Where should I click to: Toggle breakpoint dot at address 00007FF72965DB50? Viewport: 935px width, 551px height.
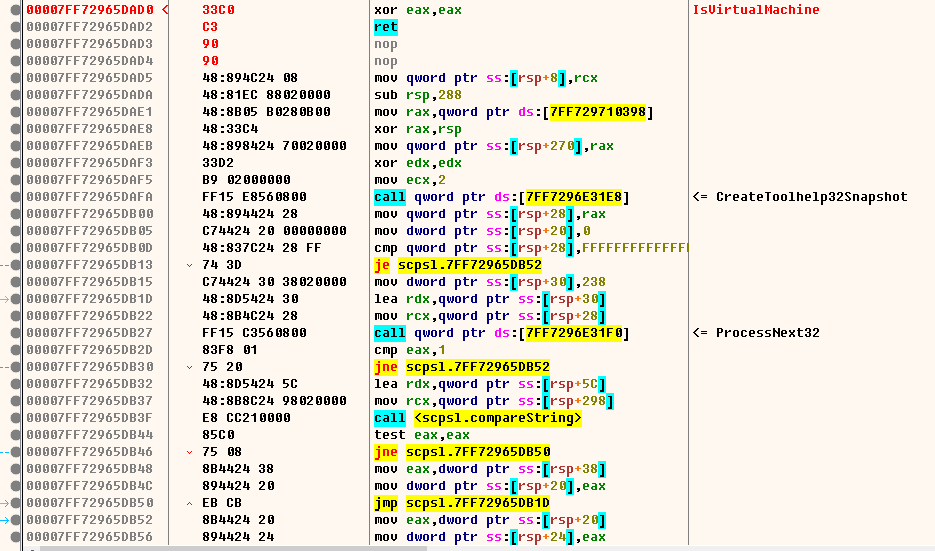tap(16, 503)
